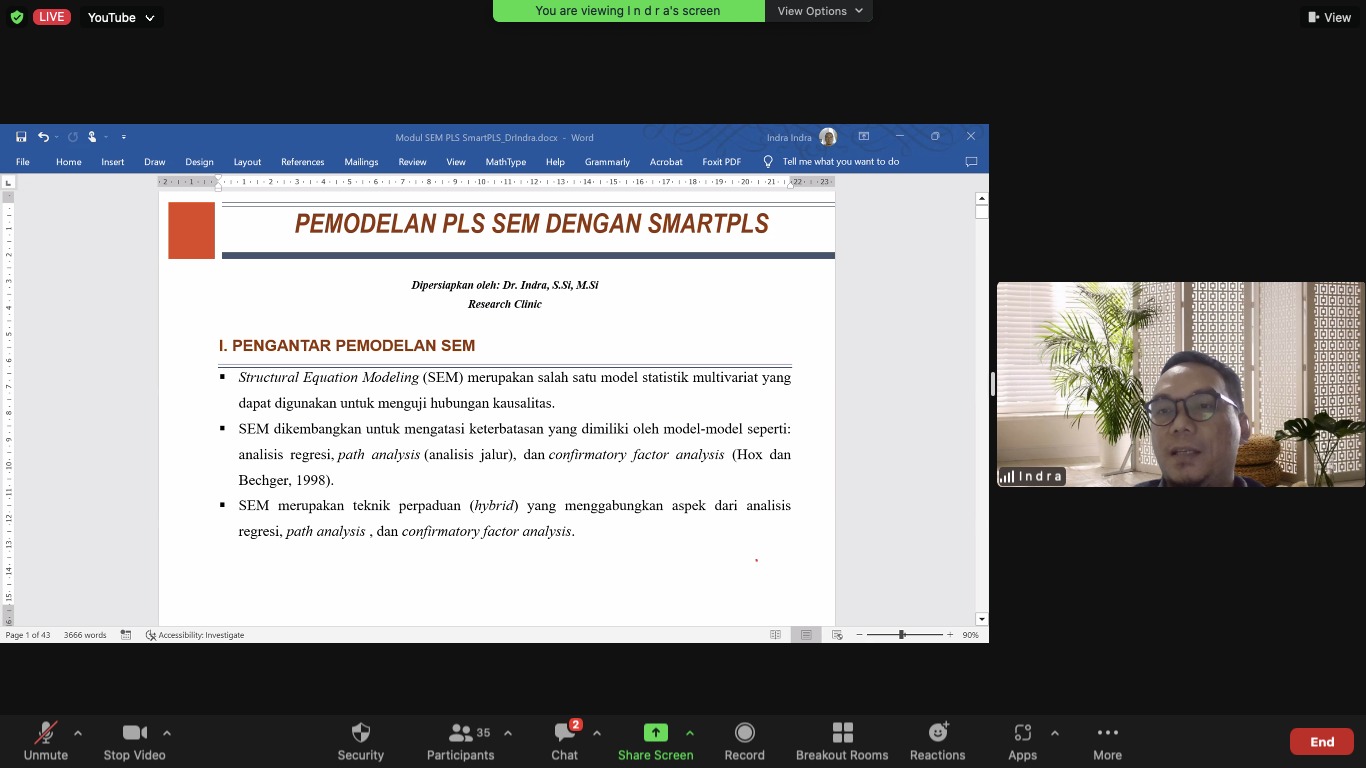Open Breakout Rooms

coord(842,742)
